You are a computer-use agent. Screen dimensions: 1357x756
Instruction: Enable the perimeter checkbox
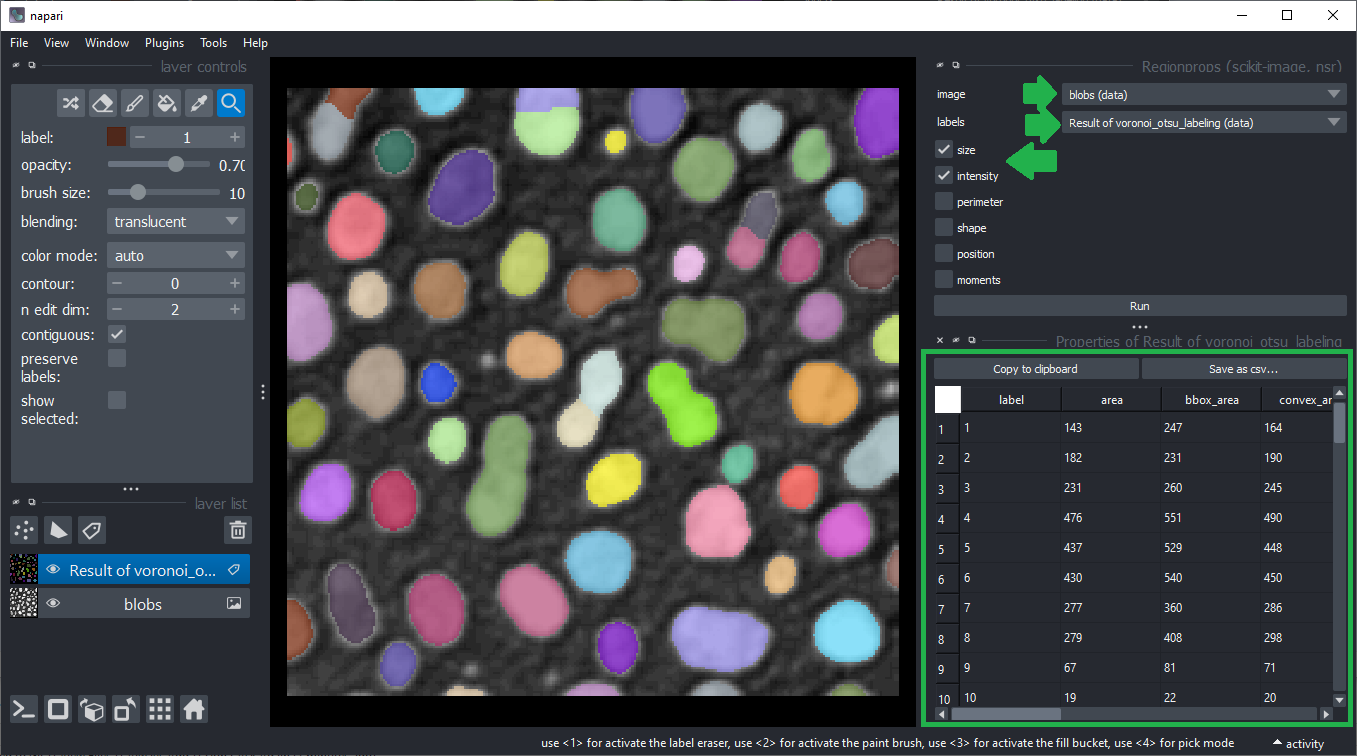[x=944, y=202]
